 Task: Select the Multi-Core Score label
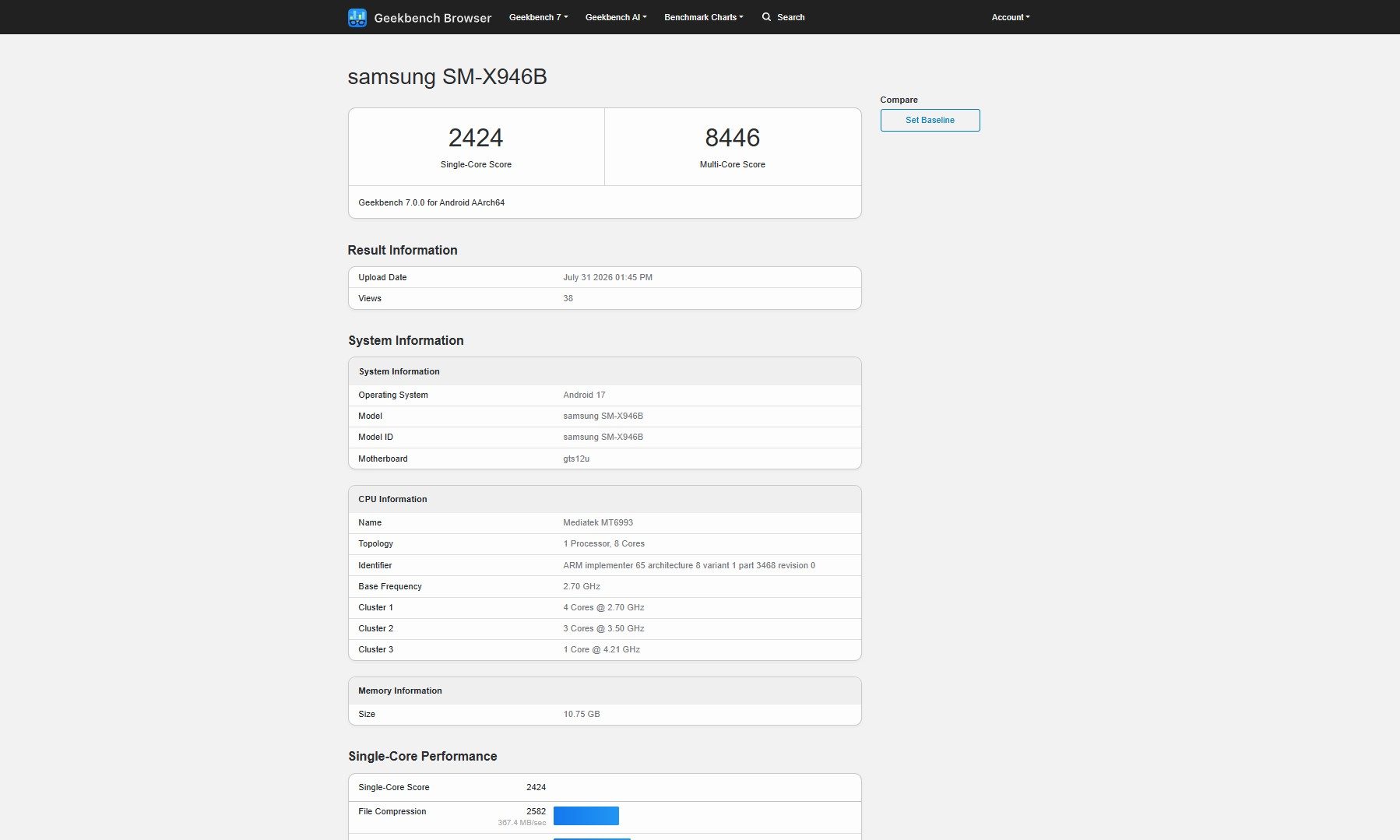[732, 164]
